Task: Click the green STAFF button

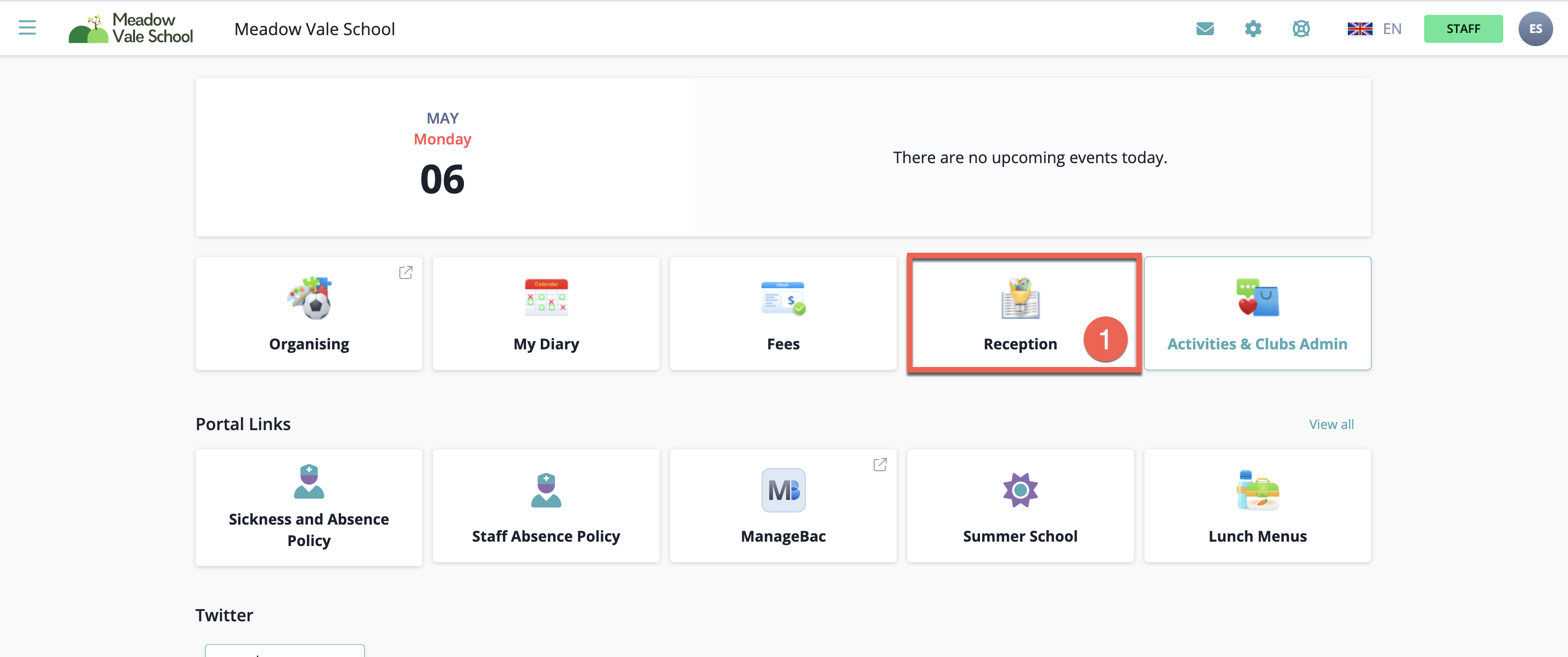Action: [1463, 29]
